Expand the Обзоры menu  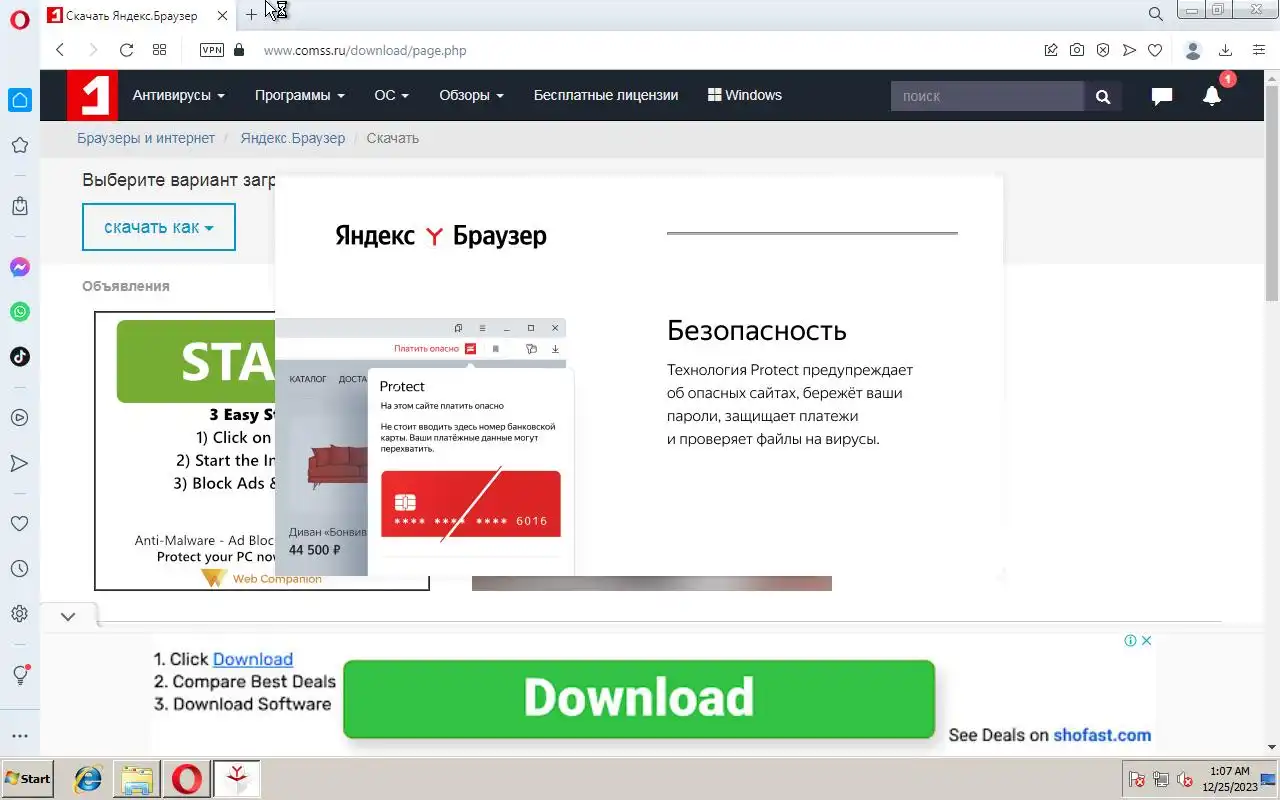pos(471,96)
